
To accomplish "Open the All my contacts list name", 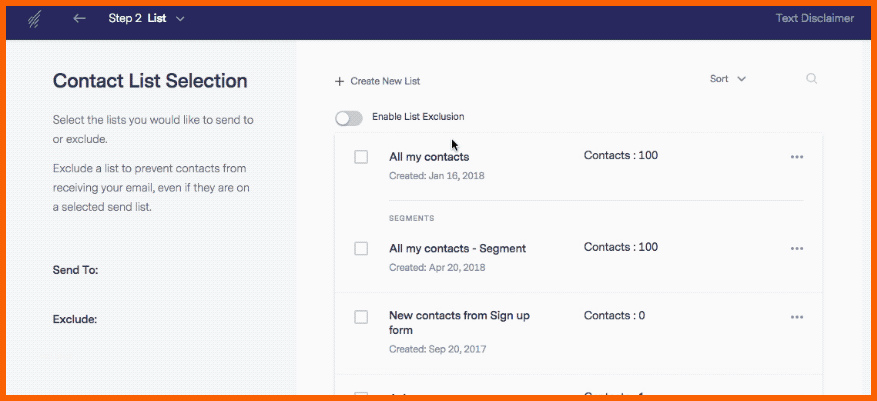I will 429,157.
